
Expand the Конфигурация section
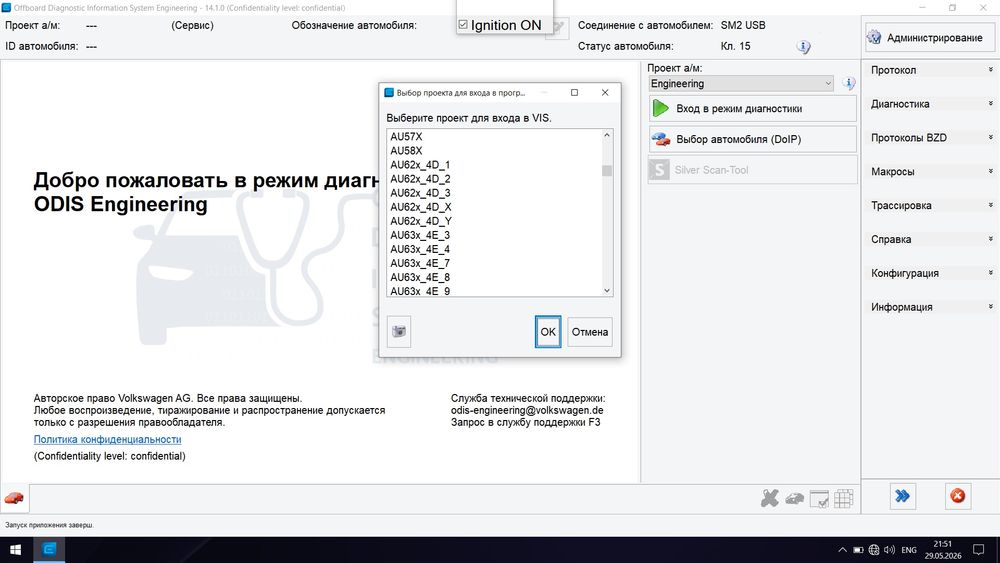pos(930,273)
